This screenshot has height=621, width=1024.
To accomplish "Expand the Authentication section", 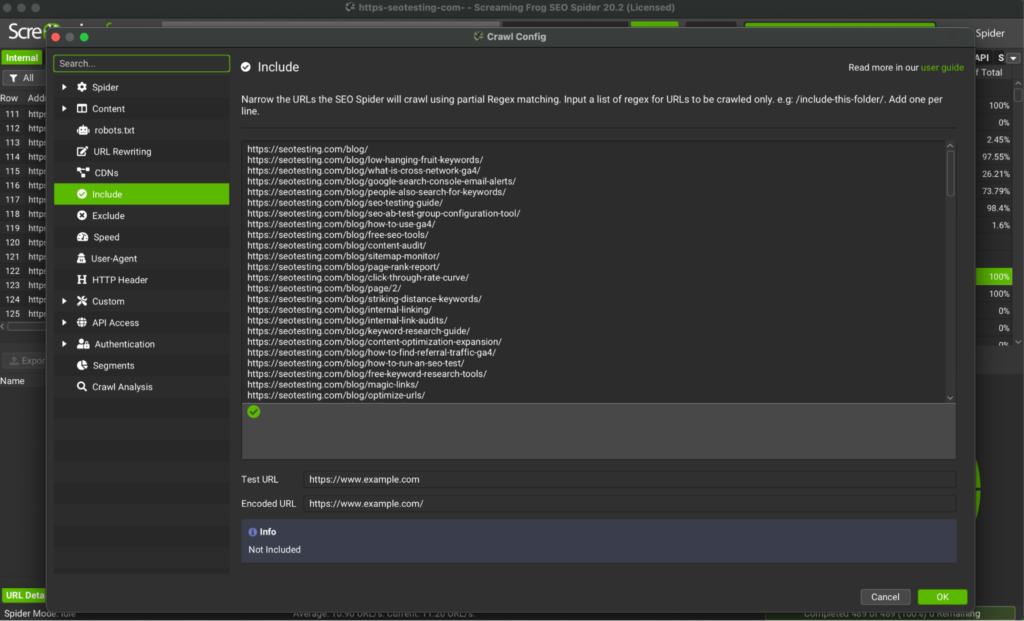I will coord(65,344).
